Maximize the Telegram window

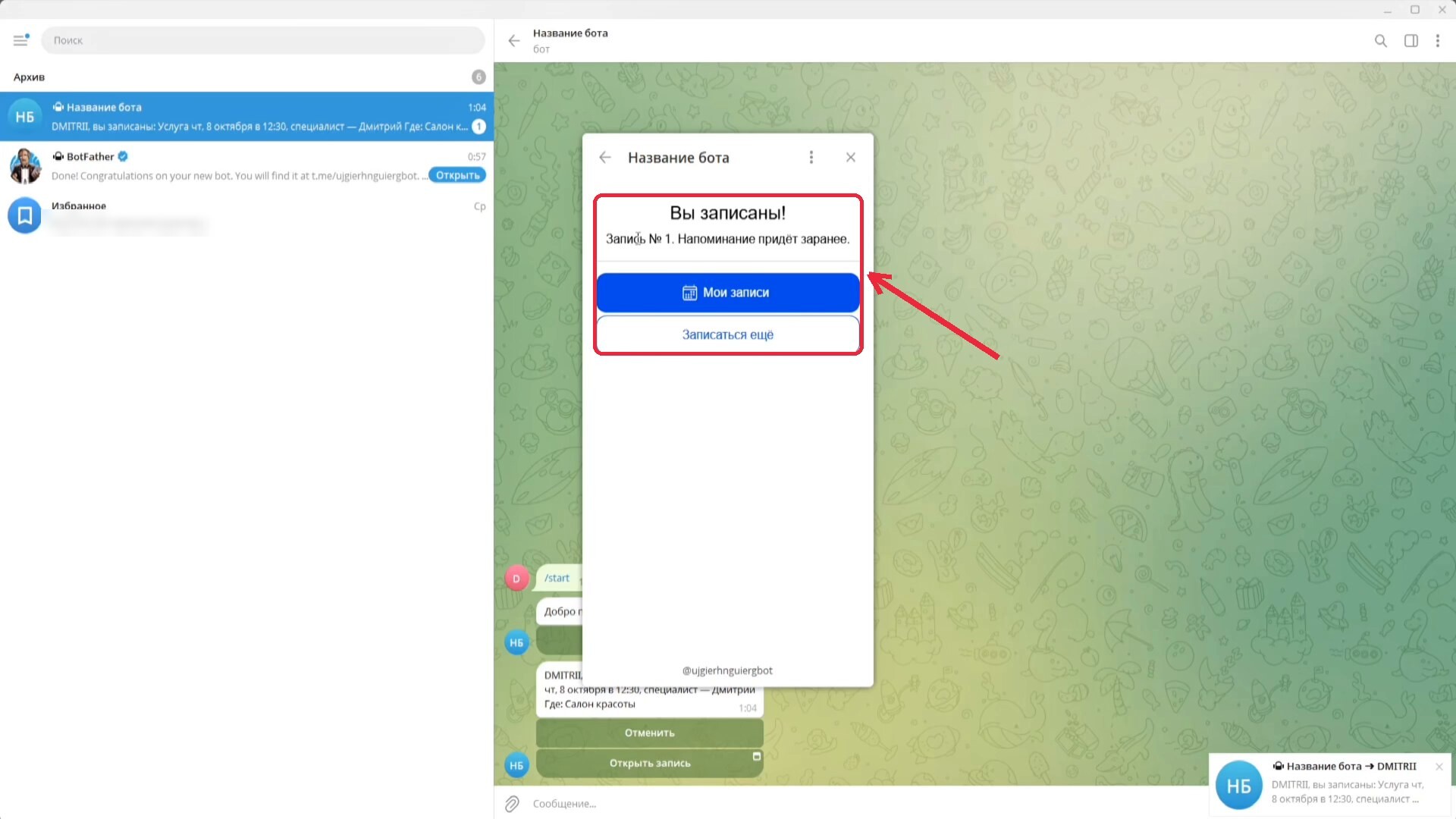click(x=1415, y=9)
